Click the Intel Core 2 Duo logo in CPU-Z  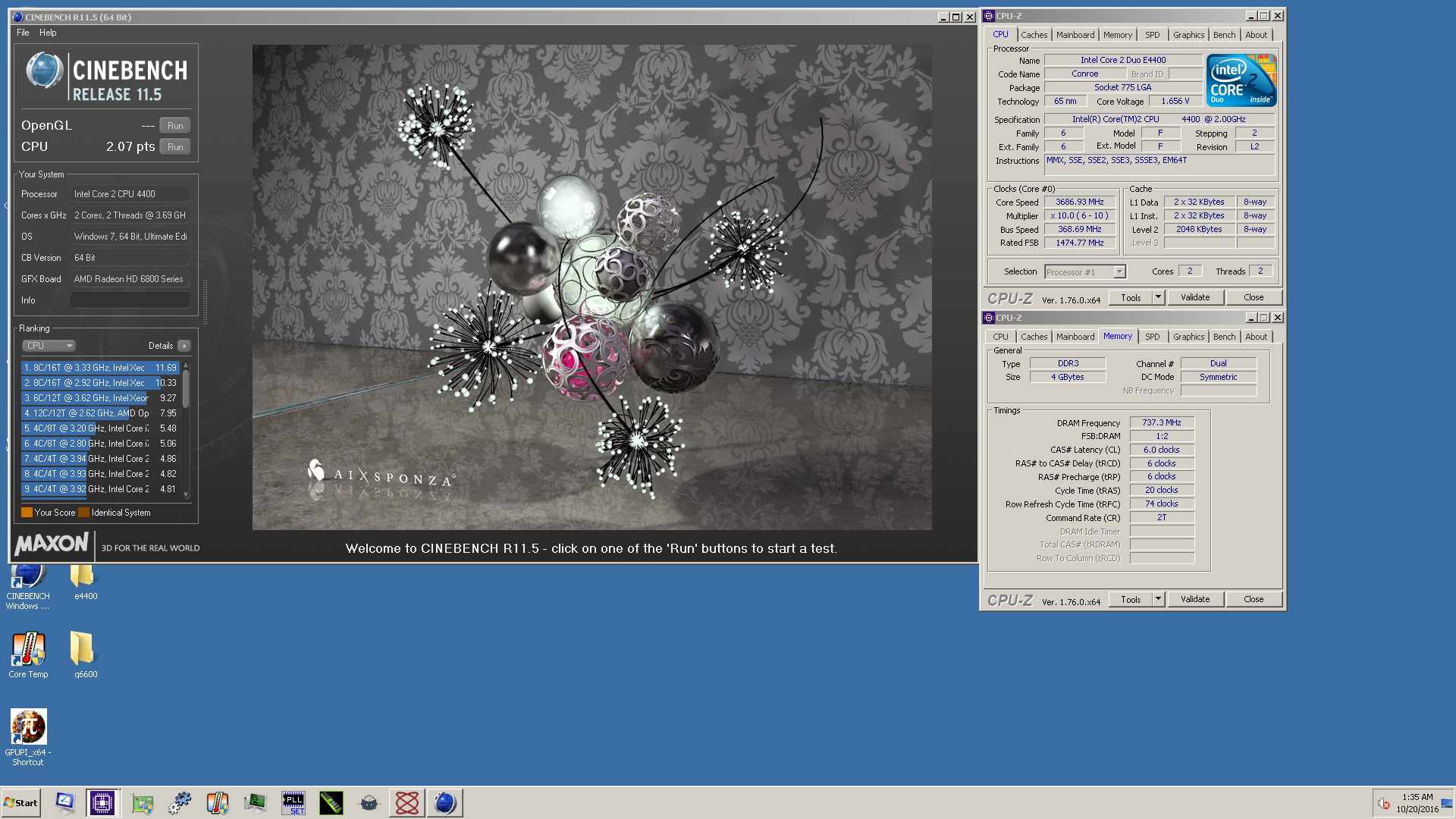(1241, 80)
